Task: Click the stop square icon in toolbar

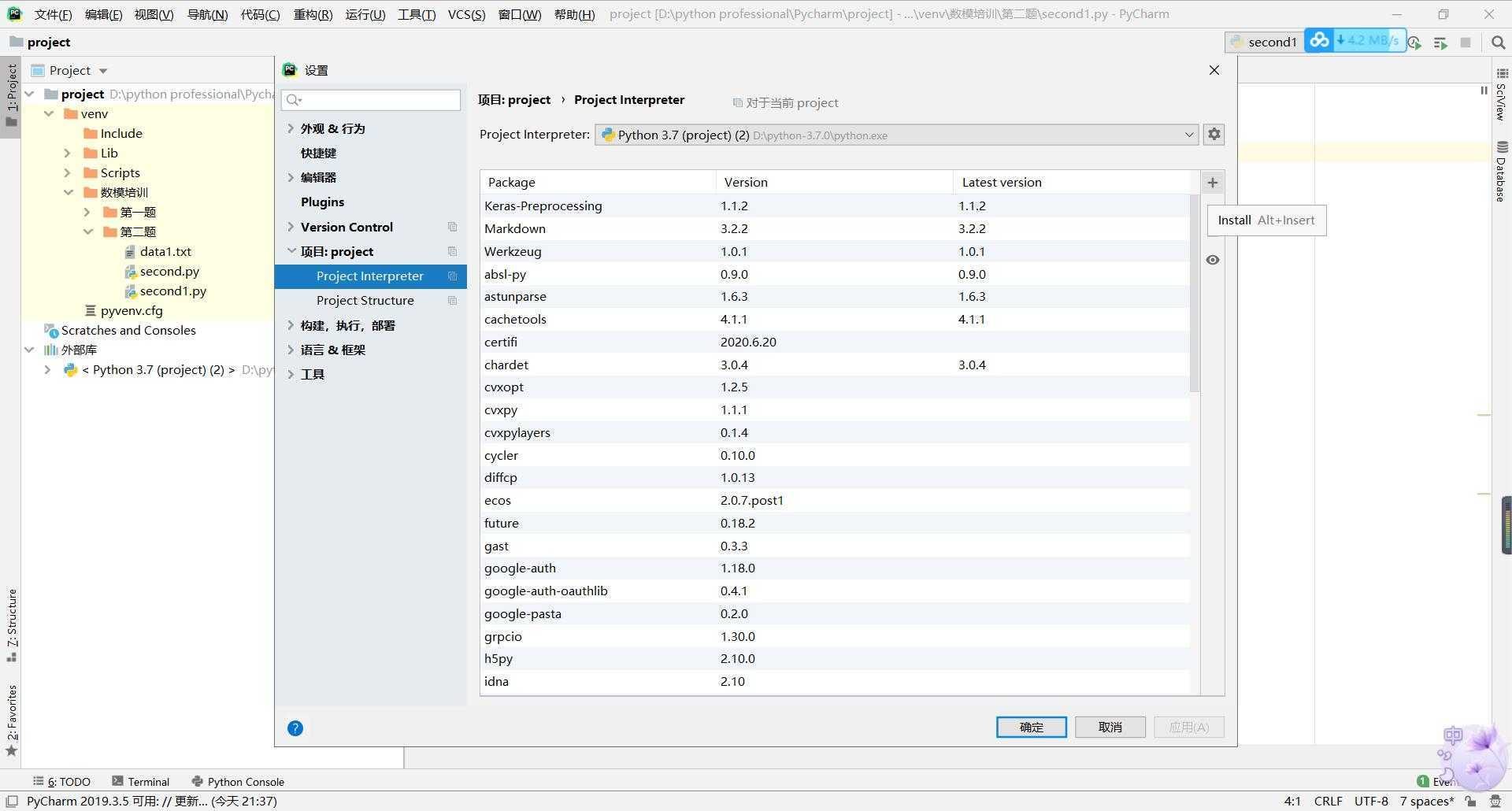Action: (1466, 43)
